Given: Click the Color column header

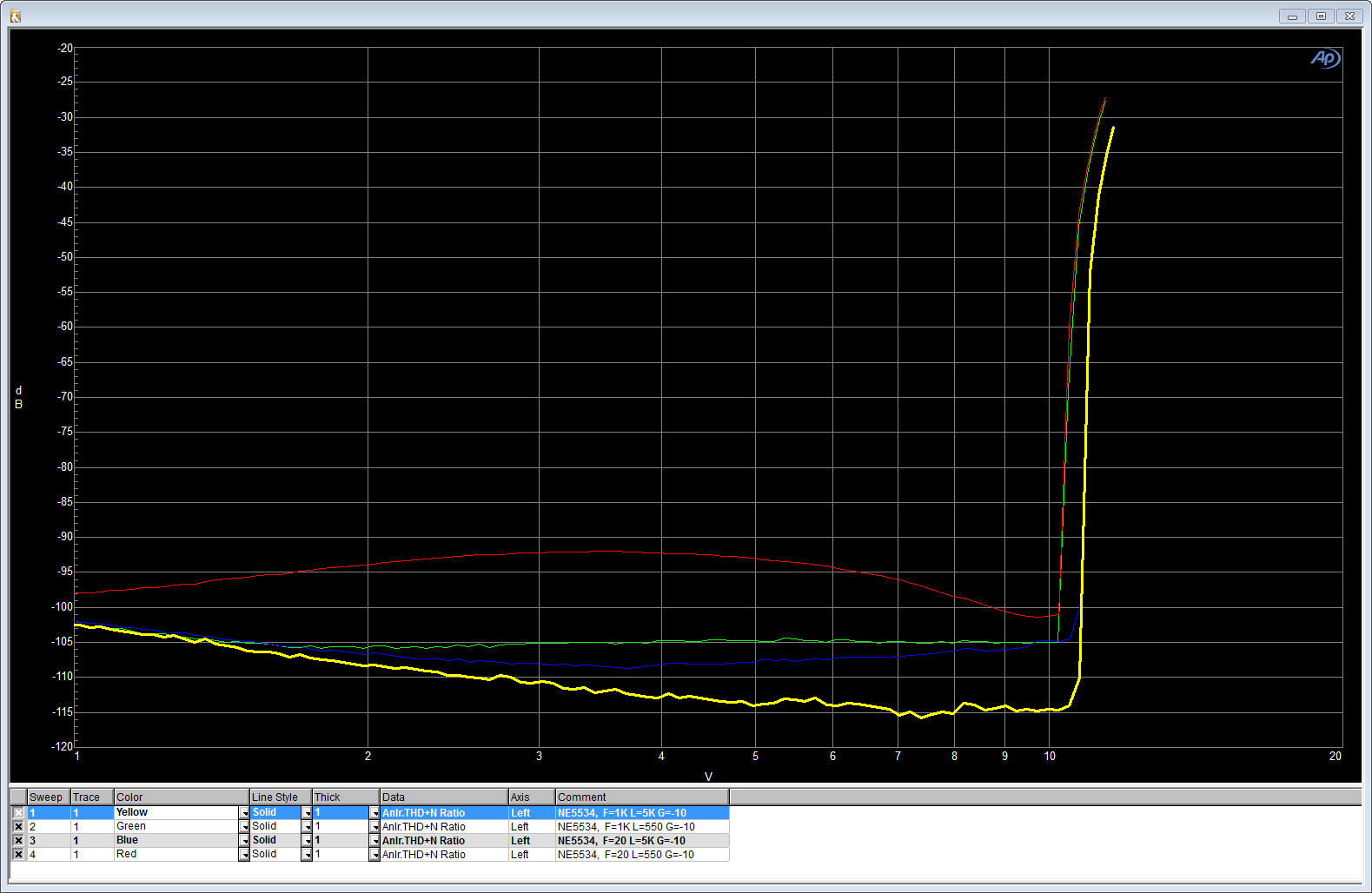Looking at the screenshot, I should click(182, 797).
